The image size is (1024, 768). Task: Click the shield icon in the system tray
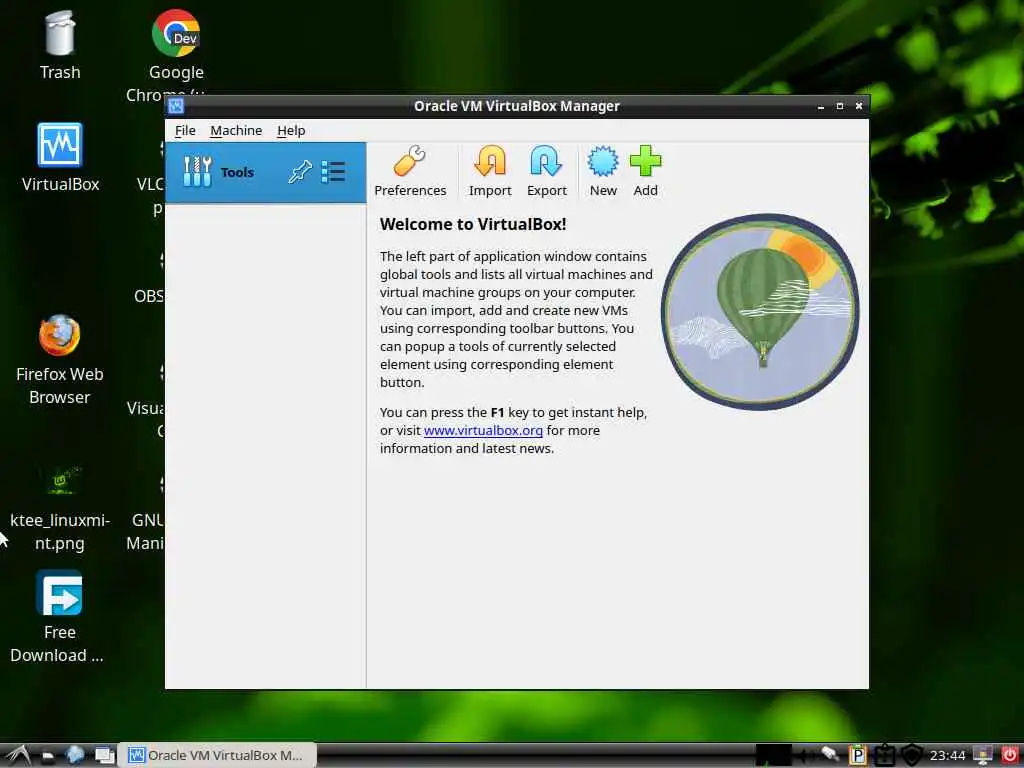(x=912, y=756)
